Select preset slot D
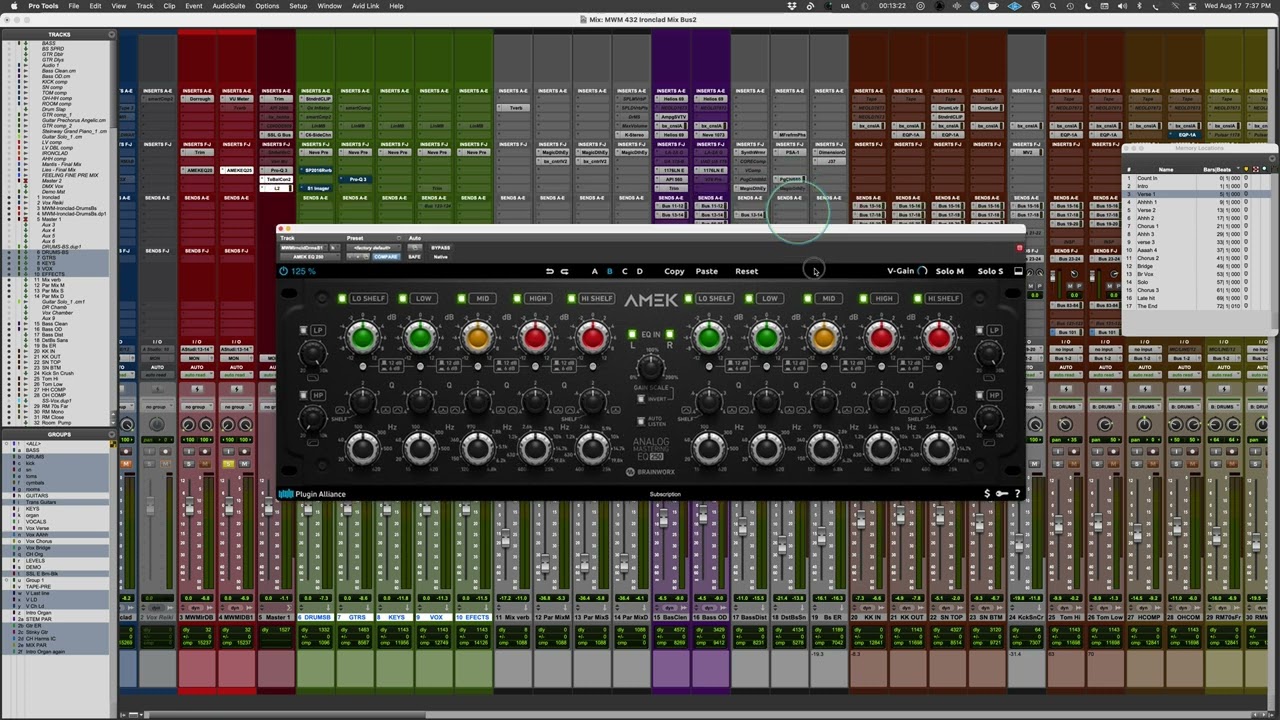This screenshot has width=1280, height=720. (x=640, y=271)
